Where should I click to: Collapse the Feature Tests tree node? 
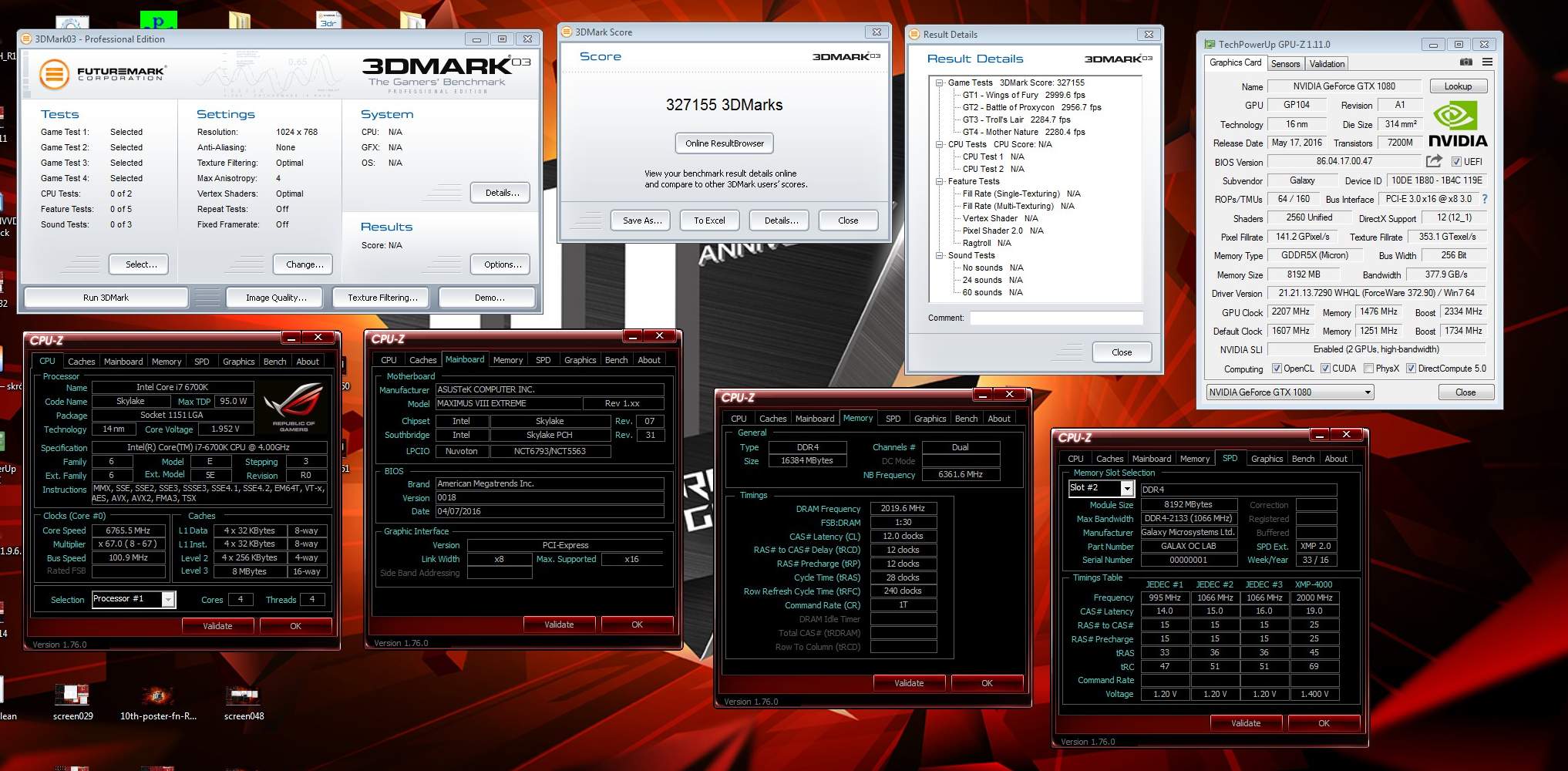point(939,181)
